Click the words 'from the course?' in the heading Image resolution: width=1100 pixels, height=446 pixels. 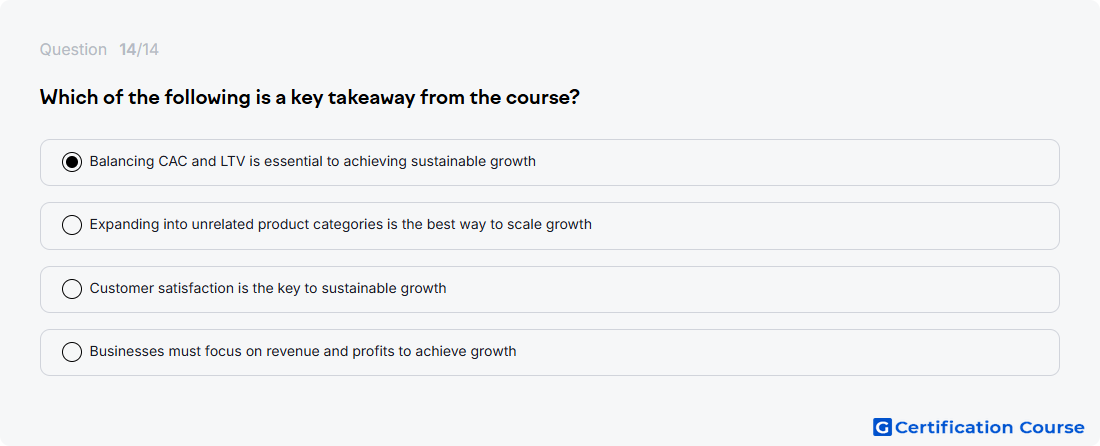(x=499, y=97)
